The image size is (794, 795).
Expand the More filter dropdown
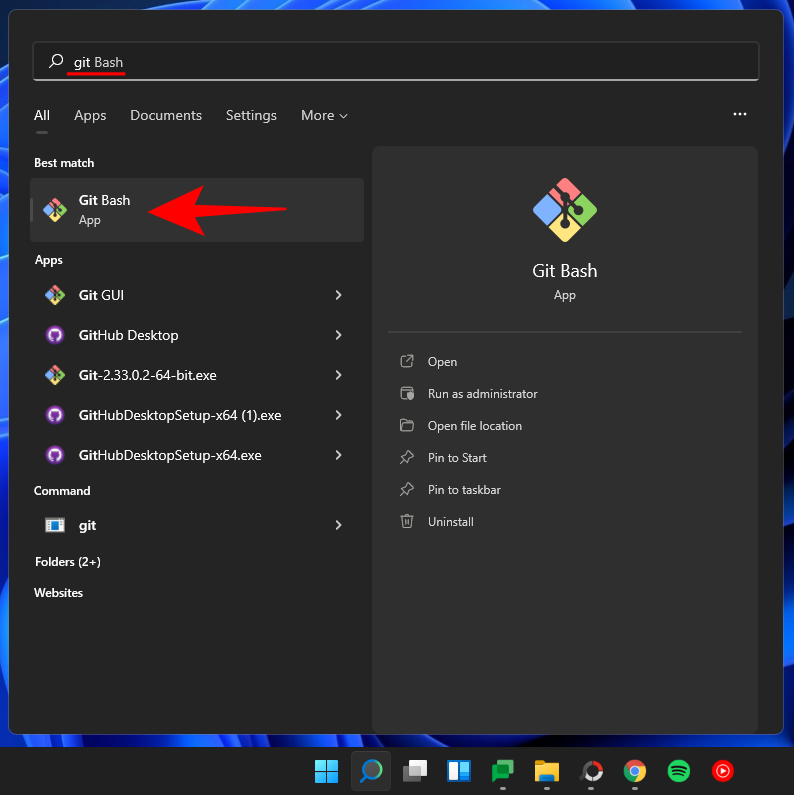[x=324, y=116]
